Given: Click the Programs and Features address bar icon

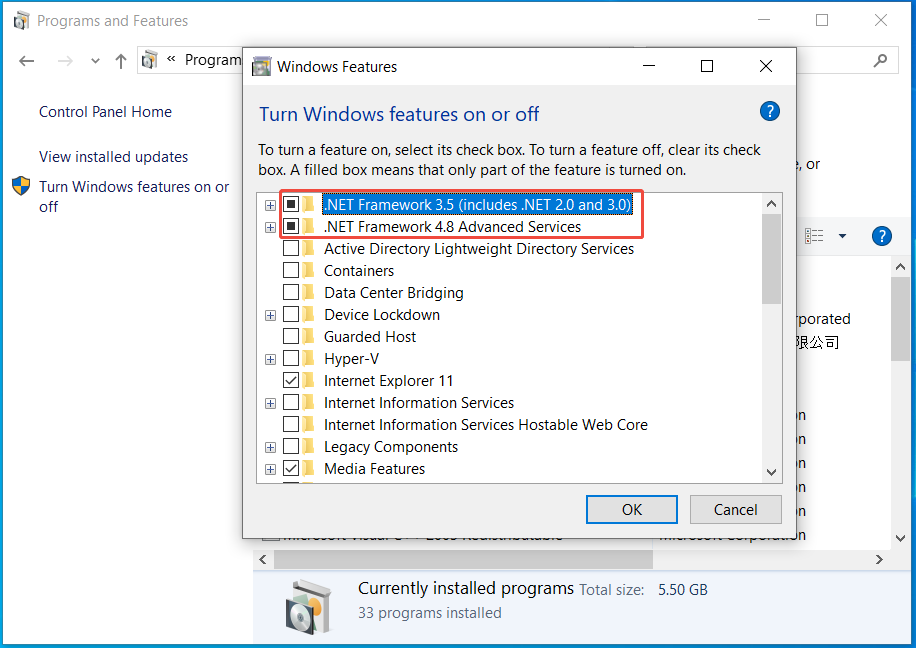Looking at the screenshot, I should (149, 60).
